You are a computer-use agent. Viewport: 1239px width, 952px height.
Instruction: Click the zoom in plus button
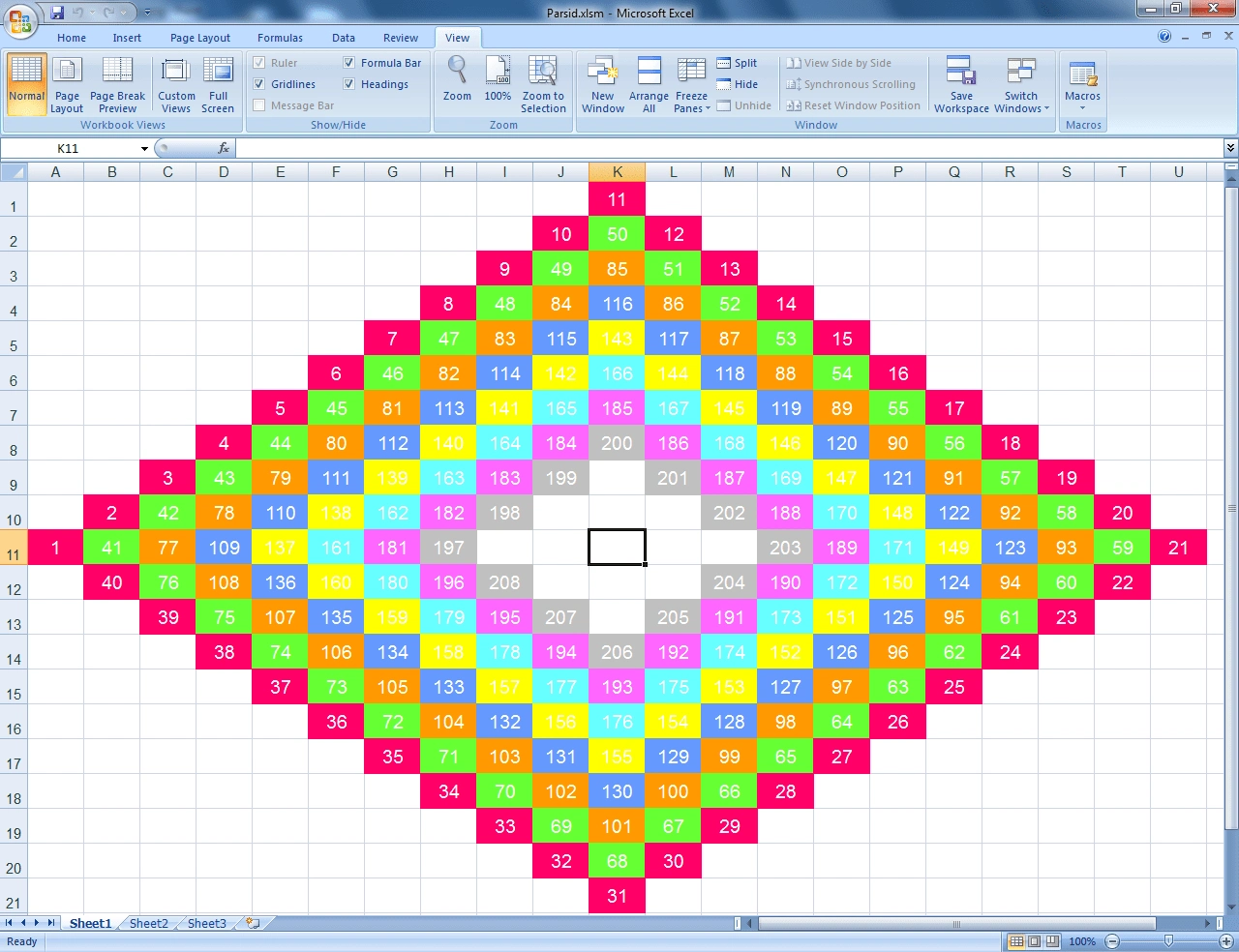[x=1225, y=941]
